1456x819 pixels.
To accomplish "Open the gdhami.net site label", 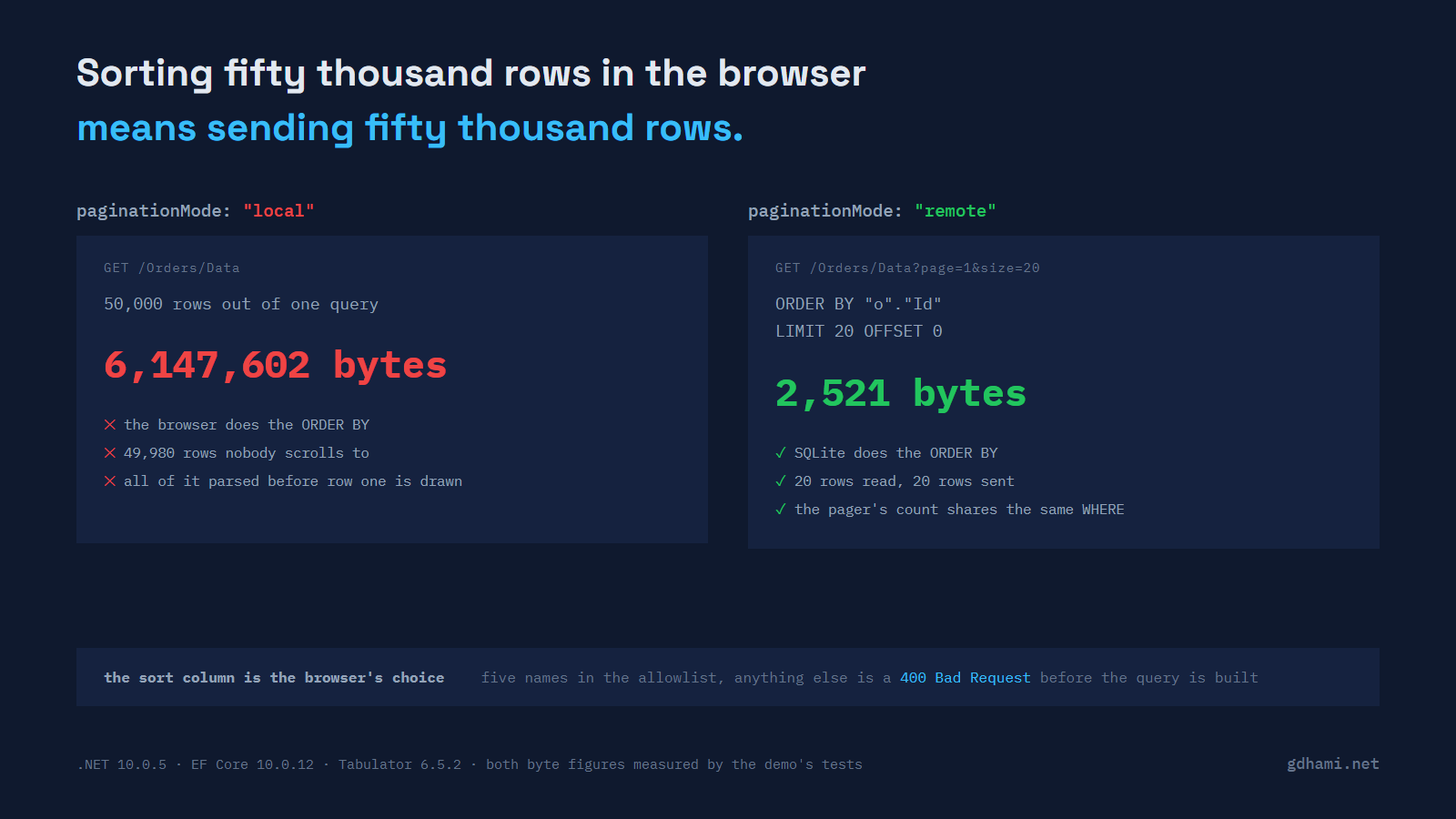I will tap(1333, 764).
